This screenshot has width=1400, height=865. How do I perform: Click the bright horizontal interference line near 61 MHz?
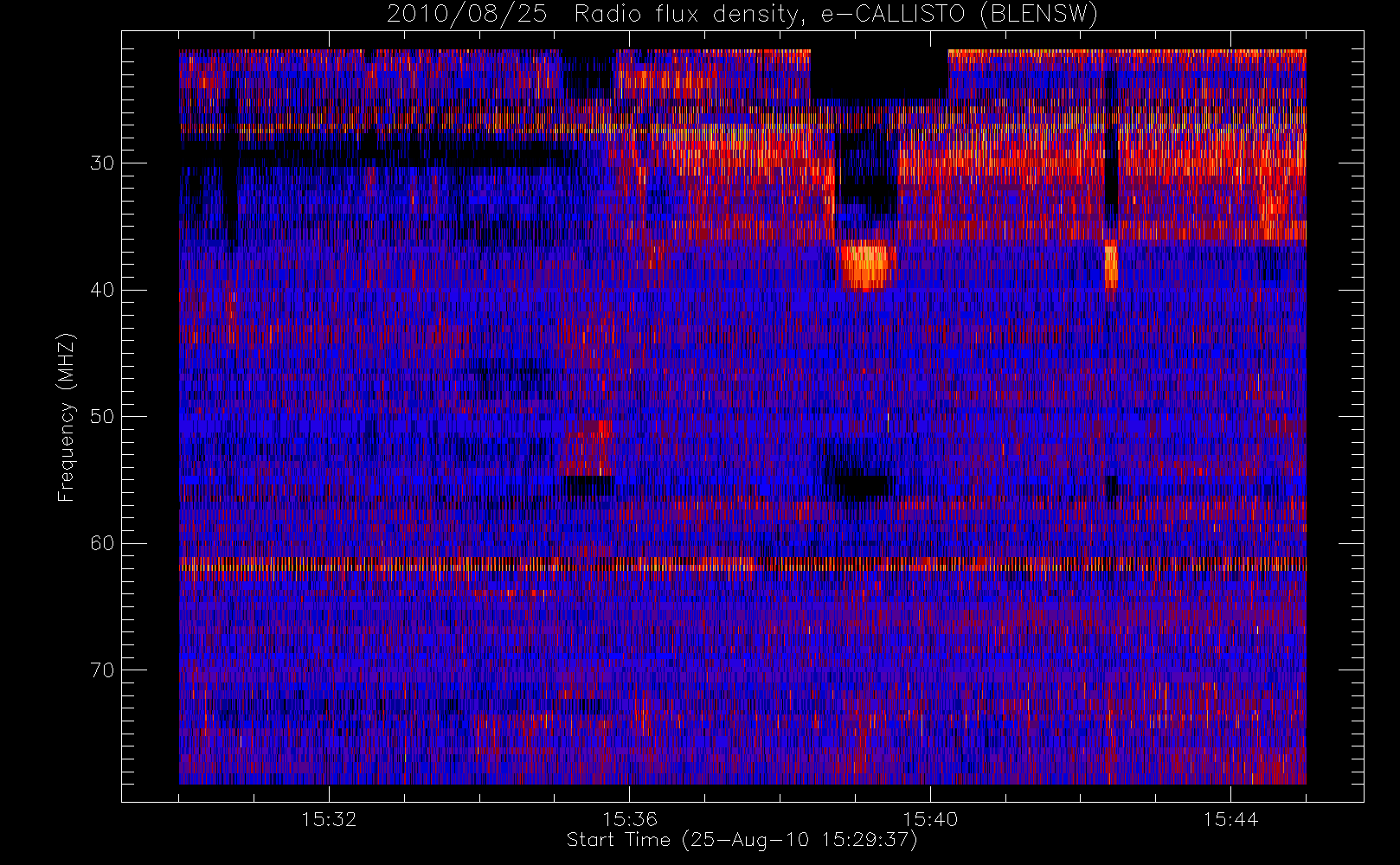tap(742, 564)
